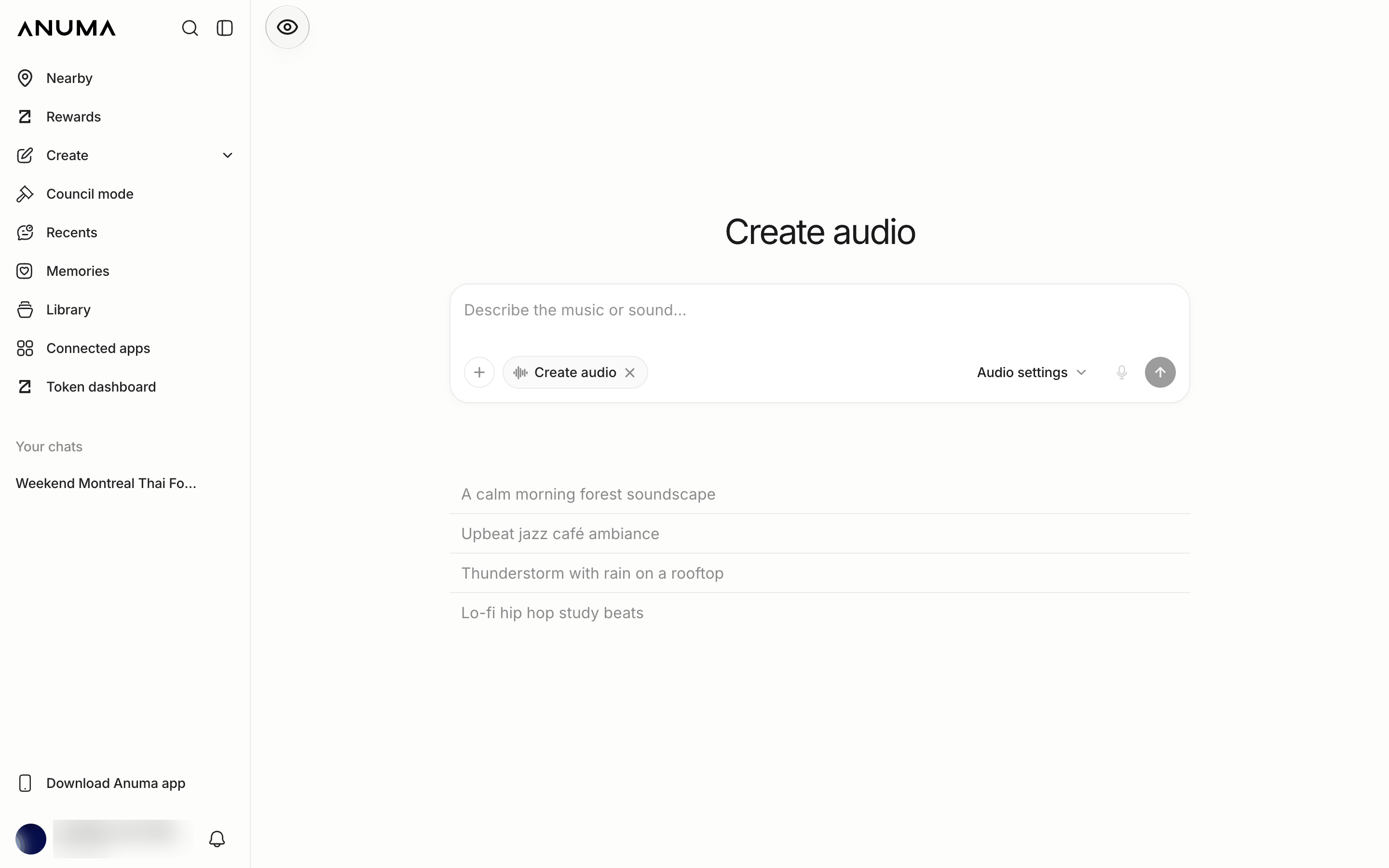Click the user profile avatar
1389x868 pixels.
click(31, 839)
